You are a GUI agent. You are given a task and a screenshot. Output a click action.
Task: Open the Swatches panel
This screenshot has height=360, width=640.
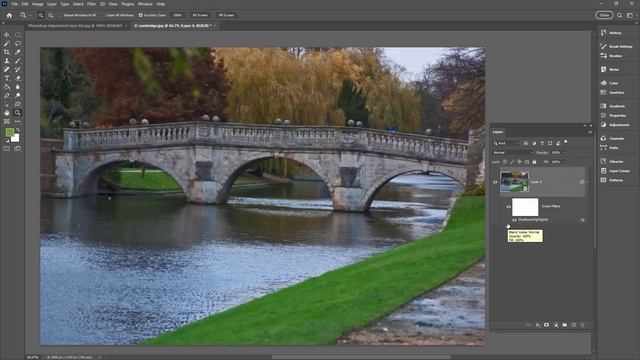pyautogui.click(x=612, y=93)
